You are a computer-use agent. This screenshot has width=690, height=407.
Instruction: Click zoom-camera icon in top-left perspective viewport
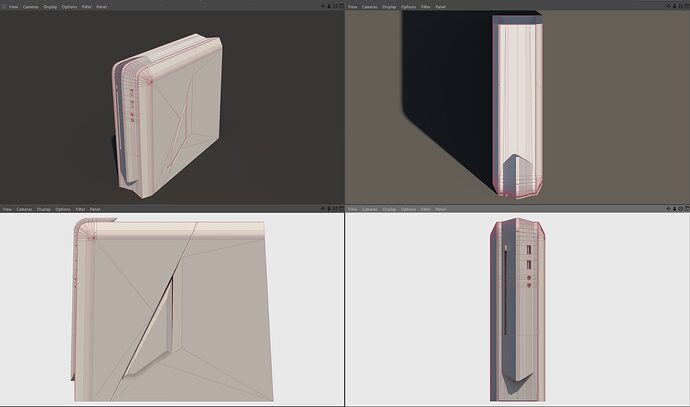pyautogui.click(x=329, y=6)
